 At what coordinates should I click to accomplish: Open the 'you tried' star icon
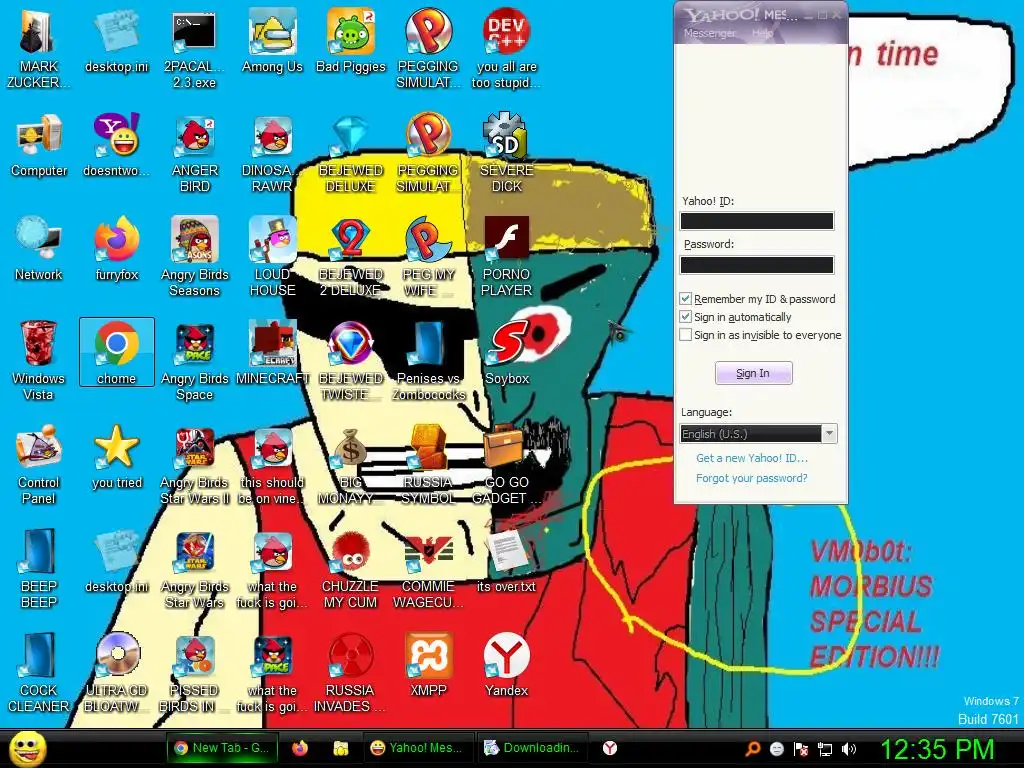pos(116,457)
